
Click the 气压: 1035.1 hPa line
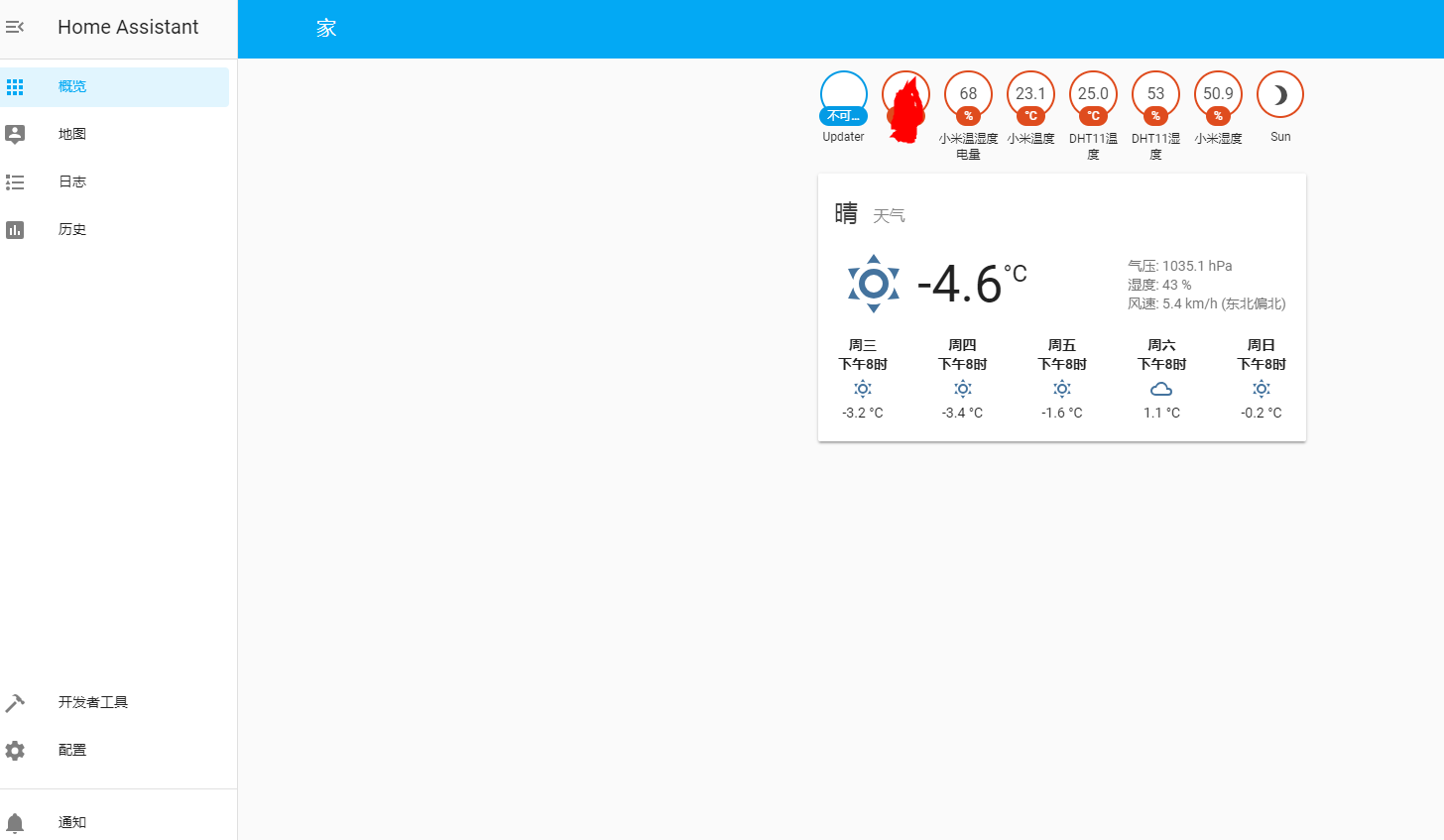1180,266
